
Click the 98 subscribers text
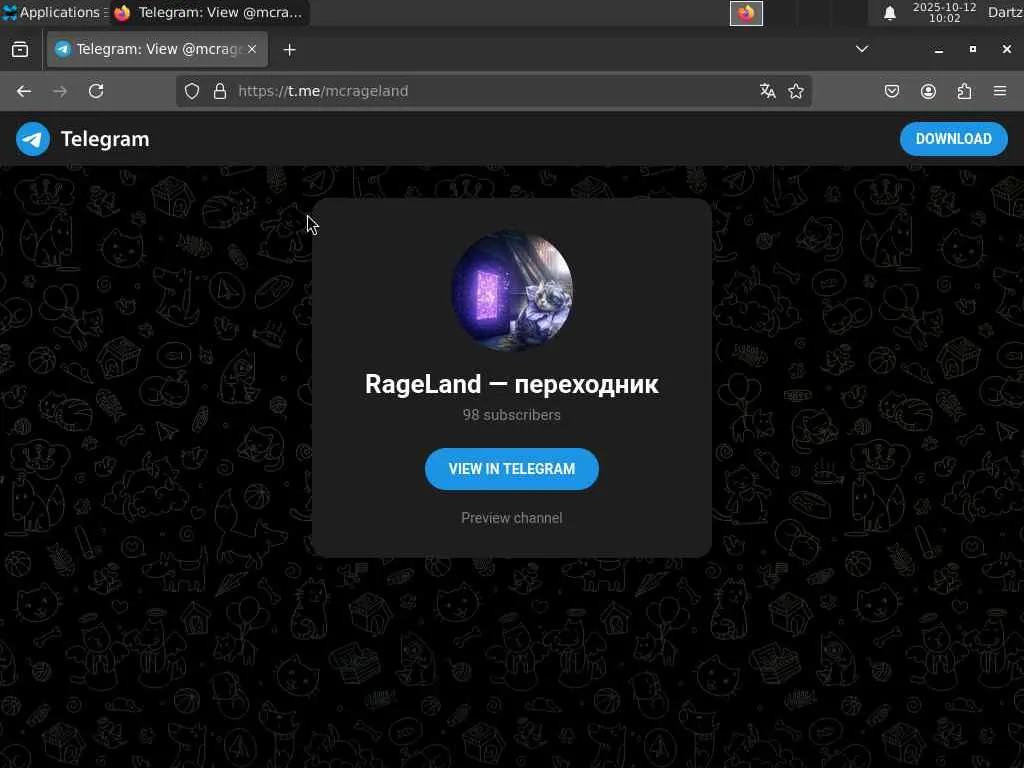point(511,415)
